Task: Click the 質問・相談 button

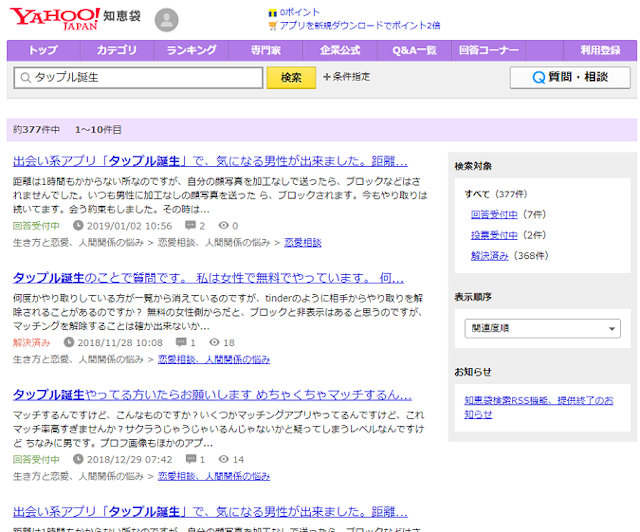Action: tap(570, 77)
